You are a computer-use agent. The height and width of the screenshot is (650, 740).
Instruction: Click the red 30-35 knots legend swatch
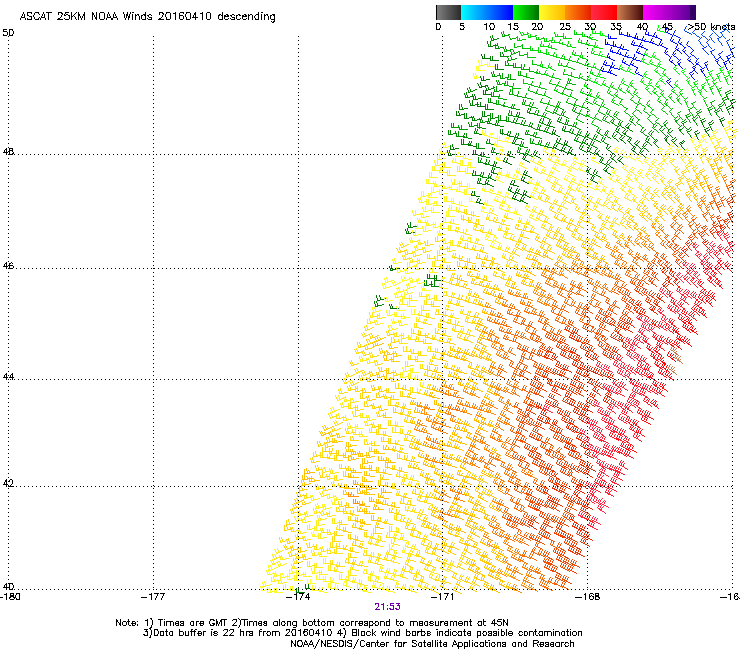(604, 12)
